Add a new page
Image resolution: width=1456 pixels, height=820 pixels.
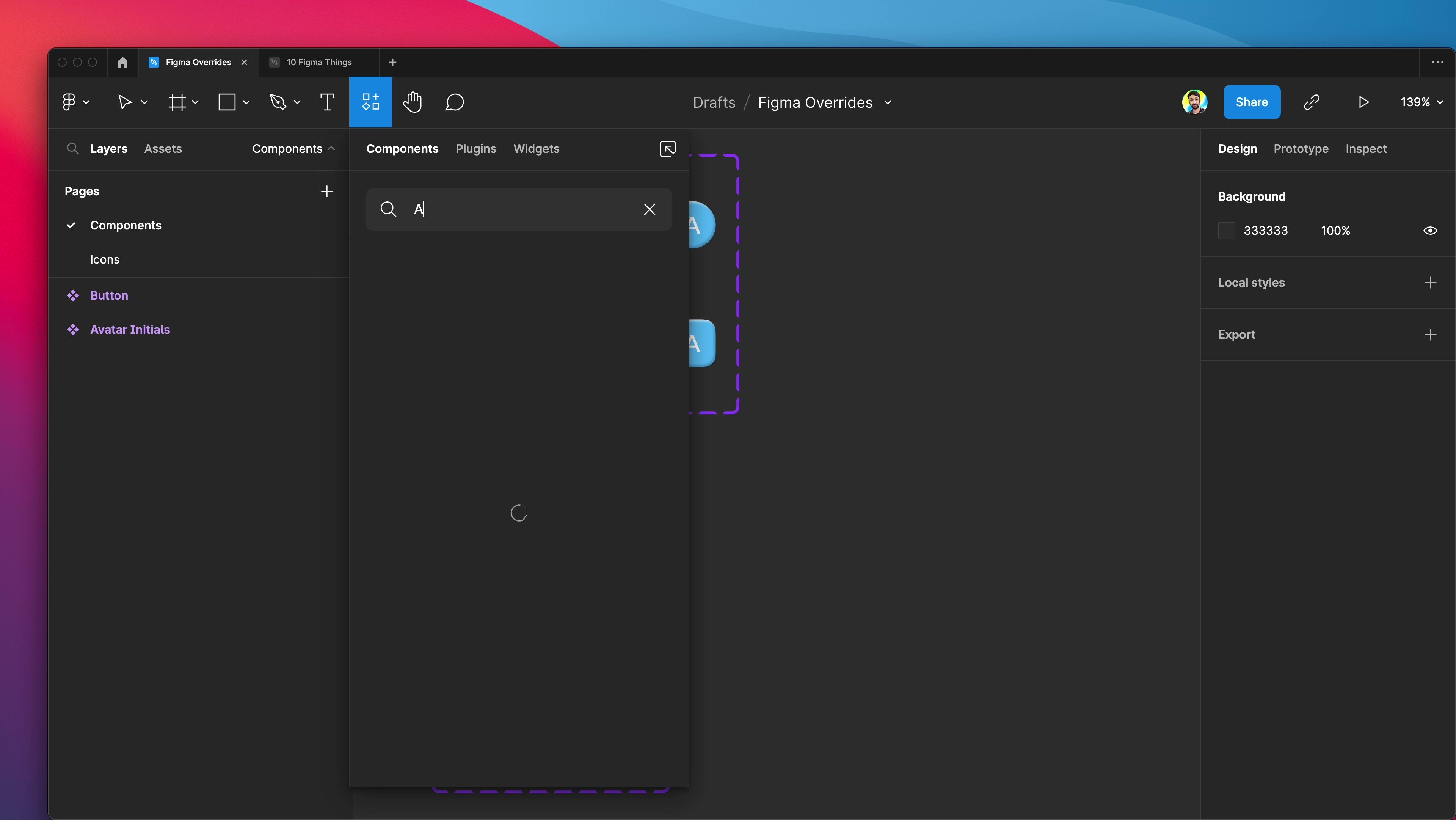point(327,191)
